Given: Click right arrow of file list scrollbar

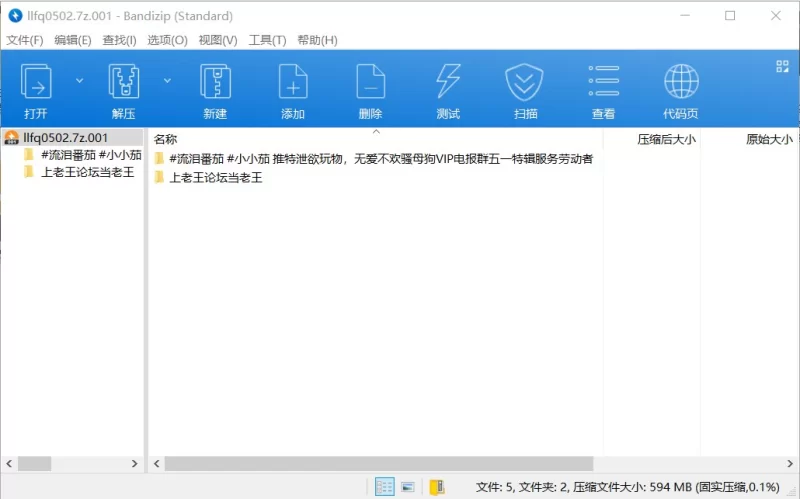Looking at the screenshot, I should pos(790,463).
